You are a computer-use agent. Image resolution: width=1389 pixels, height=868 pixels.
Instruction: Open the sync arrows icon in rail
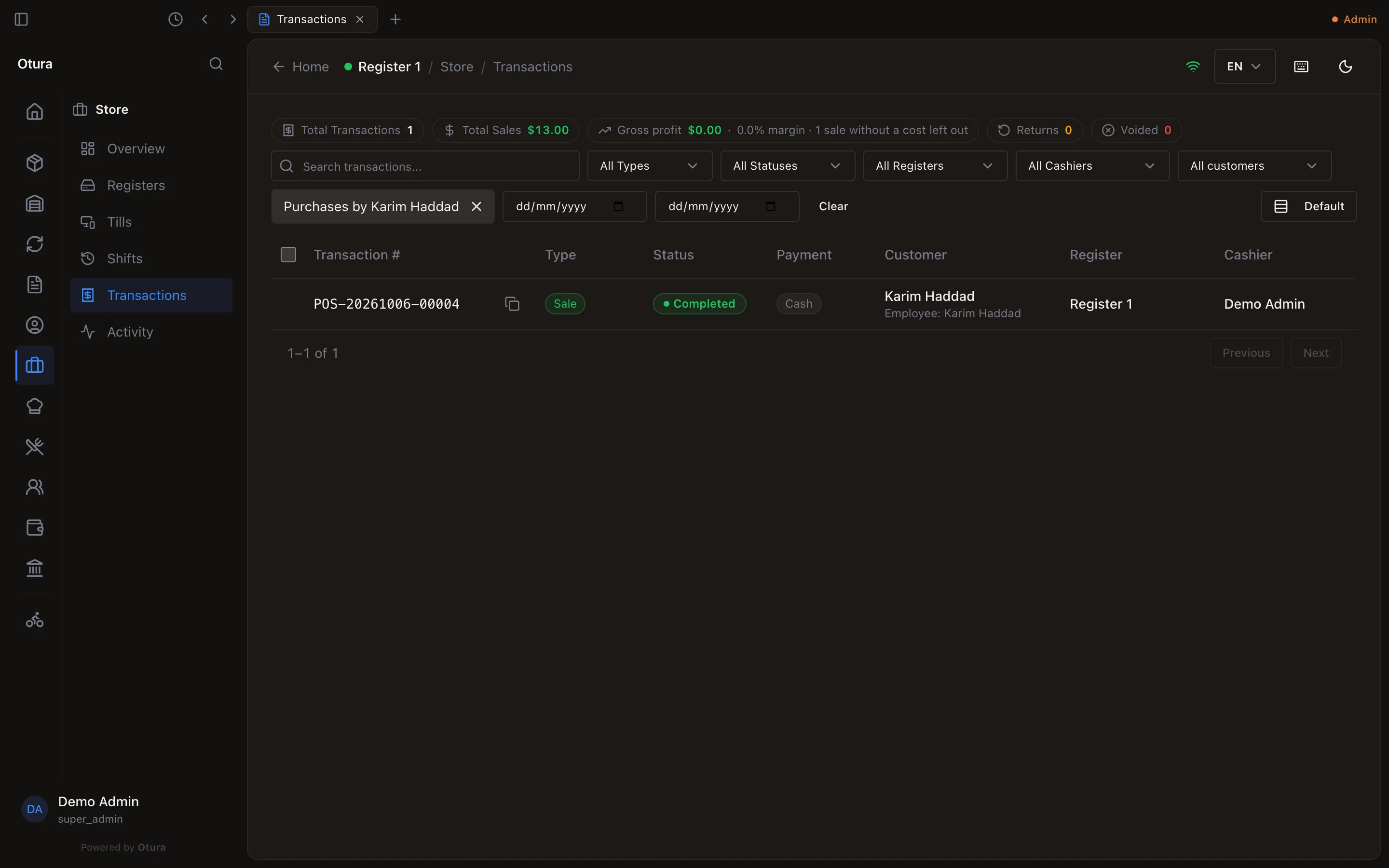[x=34, y=244]
